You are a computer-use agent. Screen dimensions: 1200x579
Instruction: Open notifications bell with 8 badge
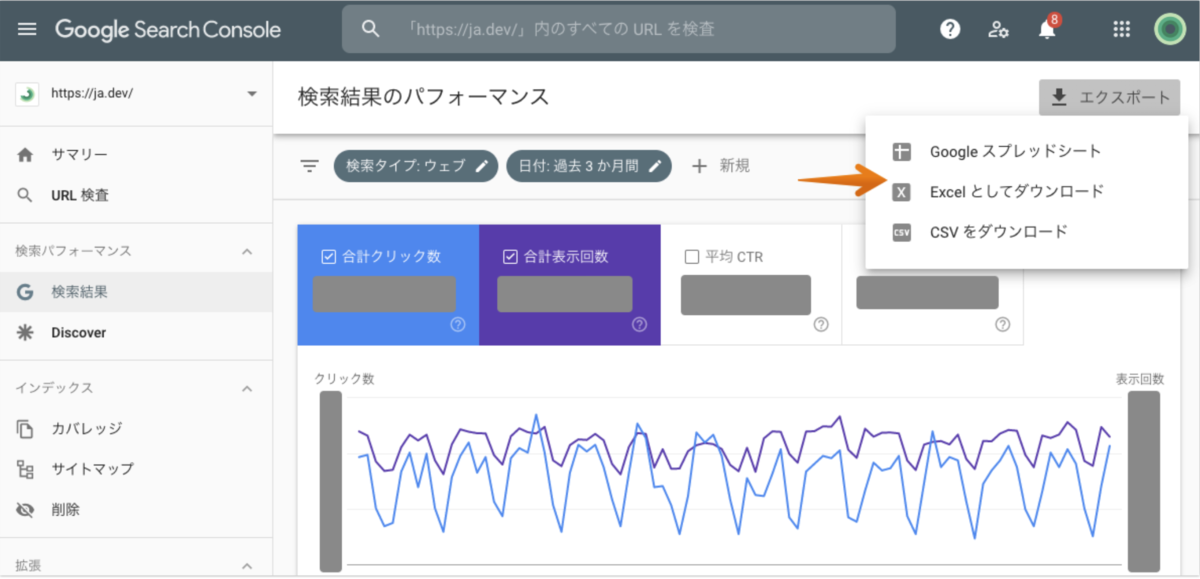1047,29
